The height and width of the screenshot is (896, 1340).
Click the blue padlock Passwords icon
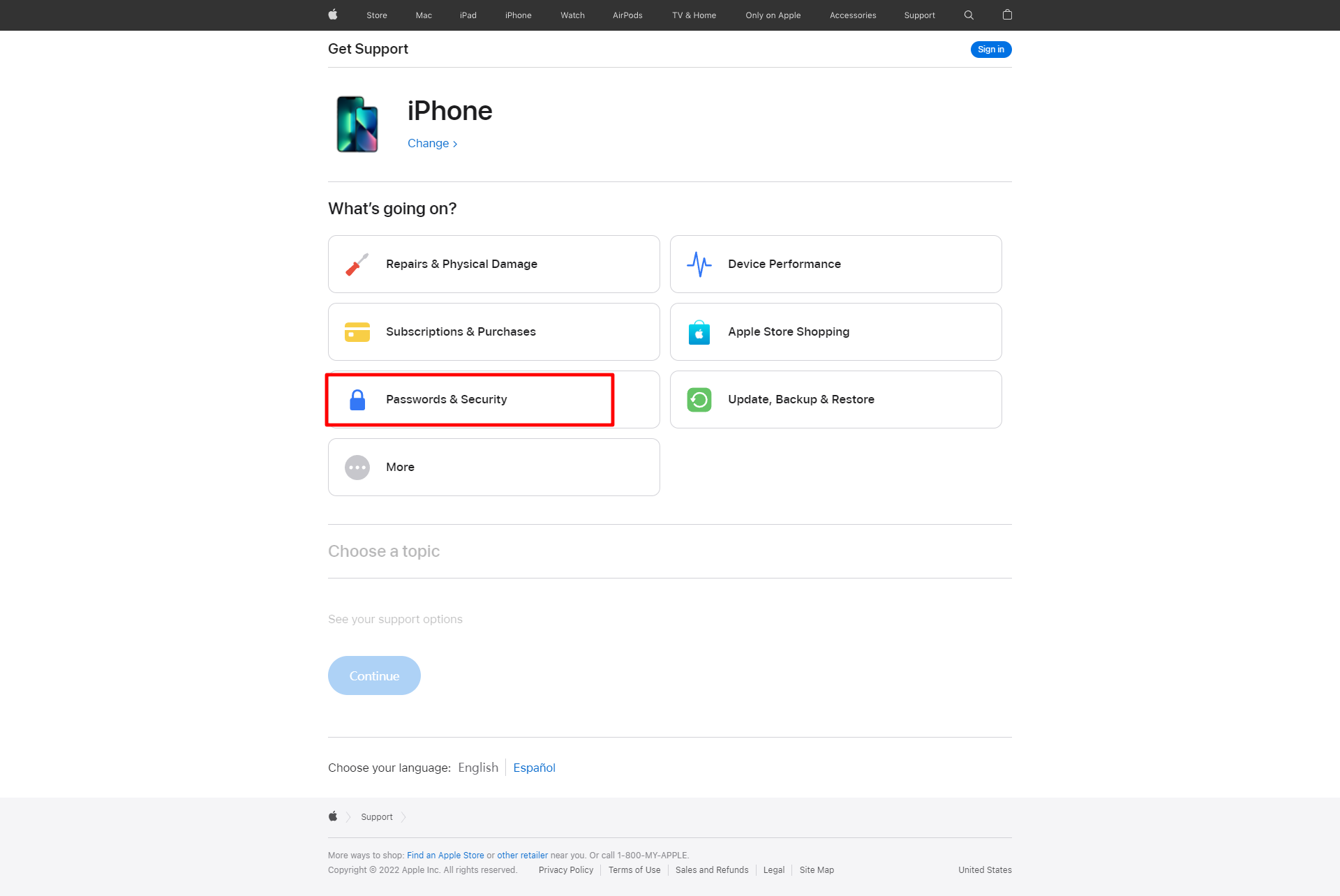[x=357, y=400]
